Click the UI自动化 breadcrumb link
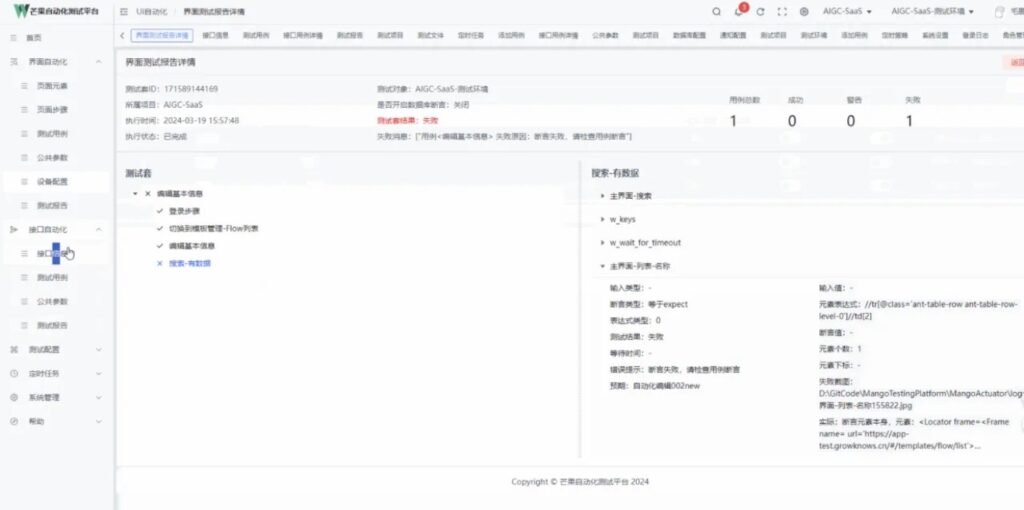The image size is (1024, 510). pyautogui.click(x=152, y=12)
